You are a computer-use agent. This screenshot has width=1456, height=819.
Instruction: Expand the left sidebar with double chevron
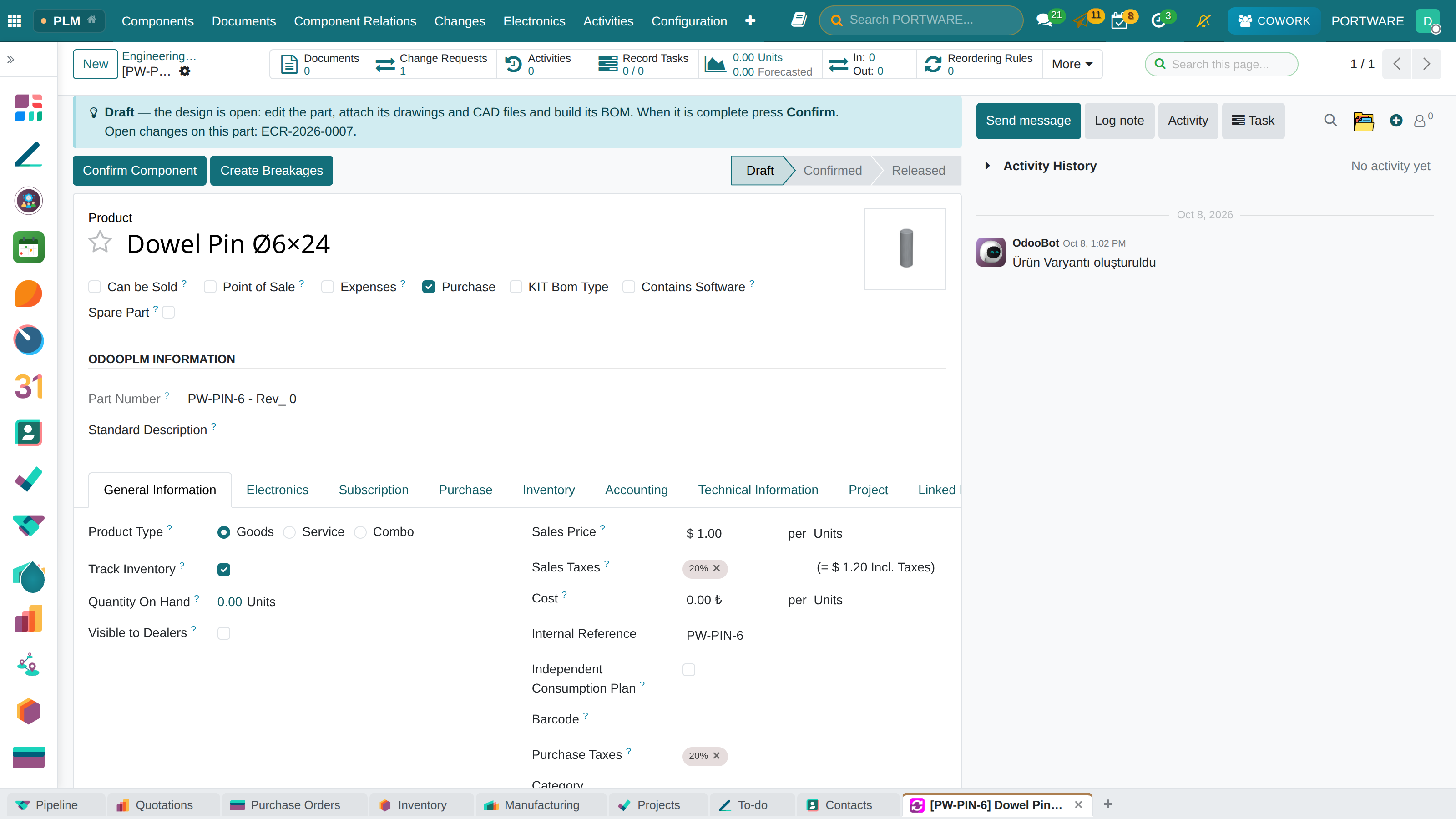click(x=11, y=59)
